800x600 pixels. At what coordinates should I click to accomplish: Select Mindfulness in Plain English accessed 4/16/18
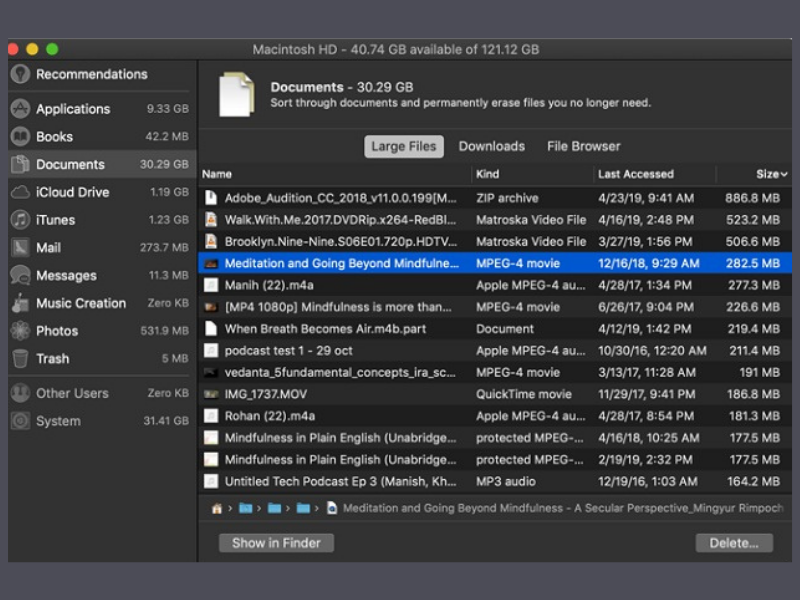click(341, 438)
